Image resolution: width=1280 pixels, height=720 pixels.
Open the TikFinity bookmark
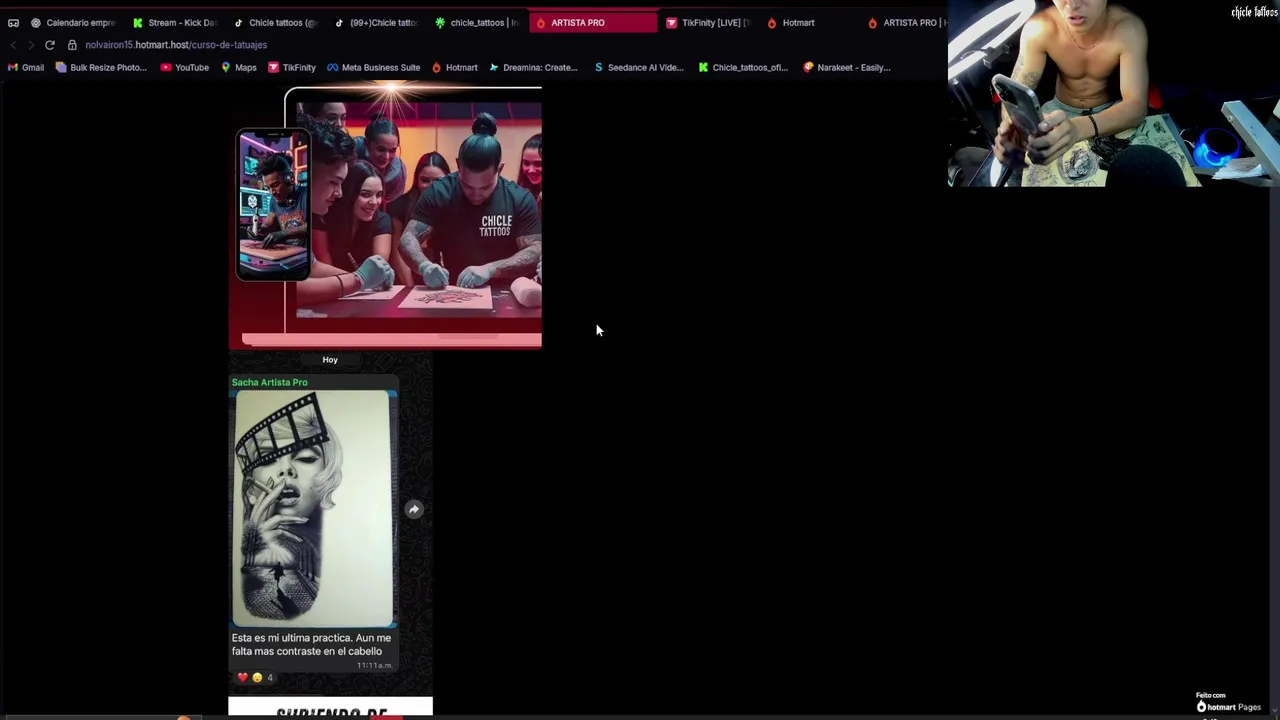pyautogui.click(x=291, y=67)
